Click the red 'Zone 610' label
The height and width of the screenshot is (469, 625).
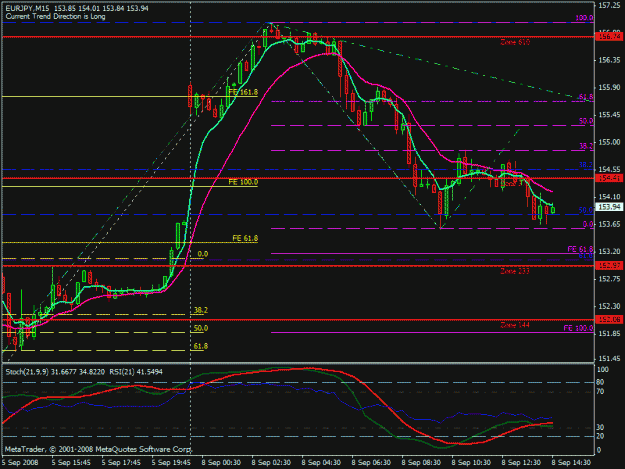tap(515, 42)
